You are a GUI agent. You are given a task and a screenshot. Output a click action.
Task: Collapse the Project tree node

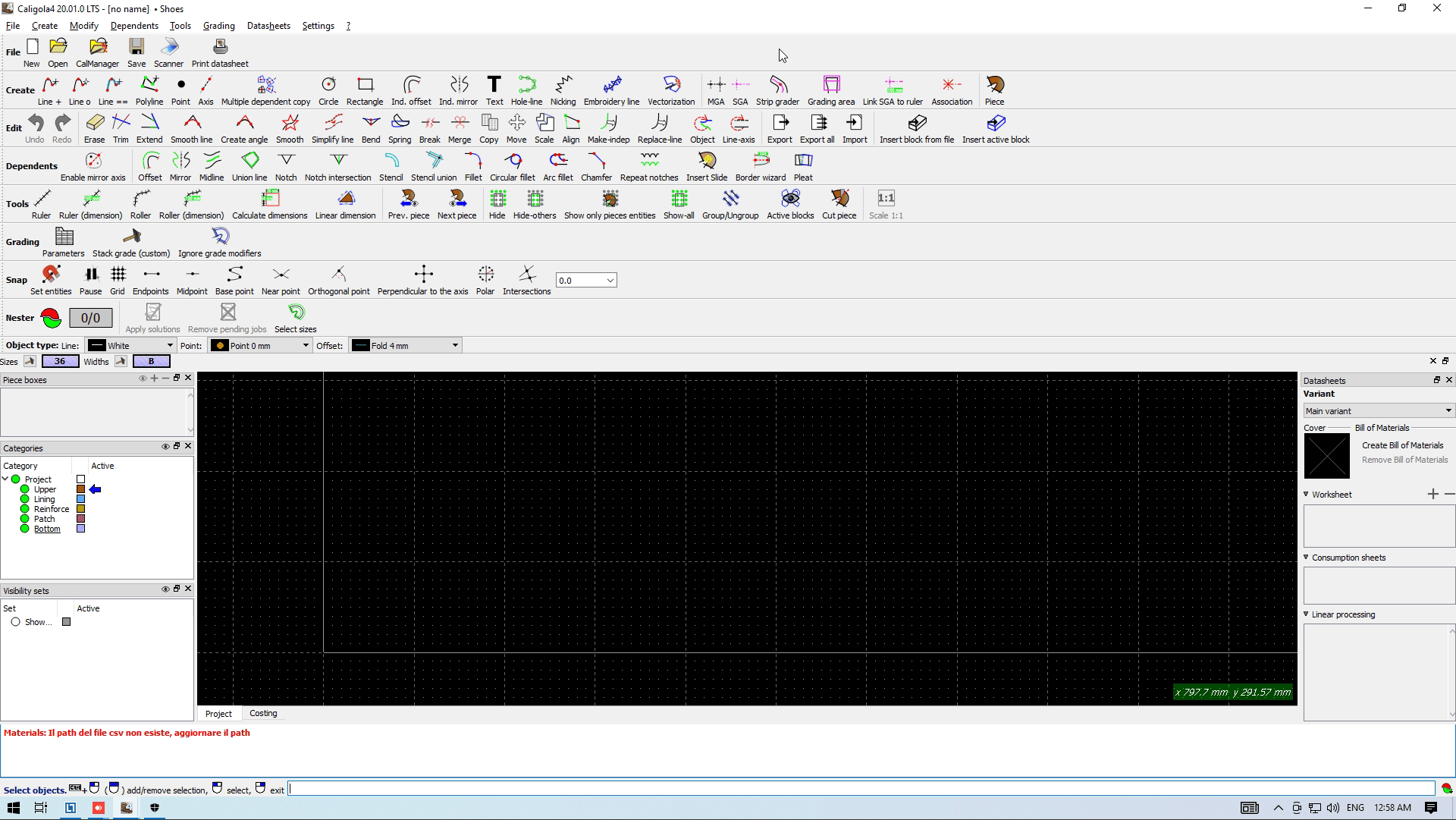tap(5, 479)
